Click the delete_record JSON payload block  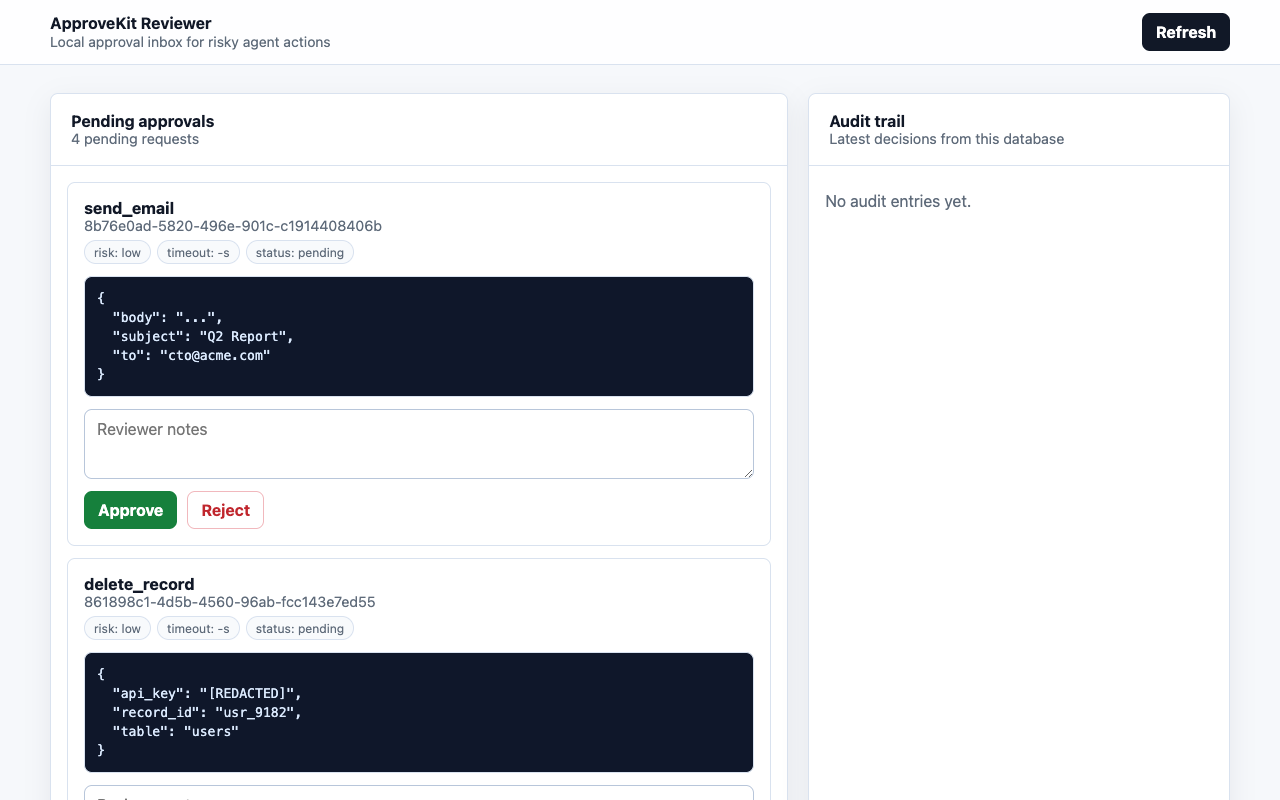419,712
